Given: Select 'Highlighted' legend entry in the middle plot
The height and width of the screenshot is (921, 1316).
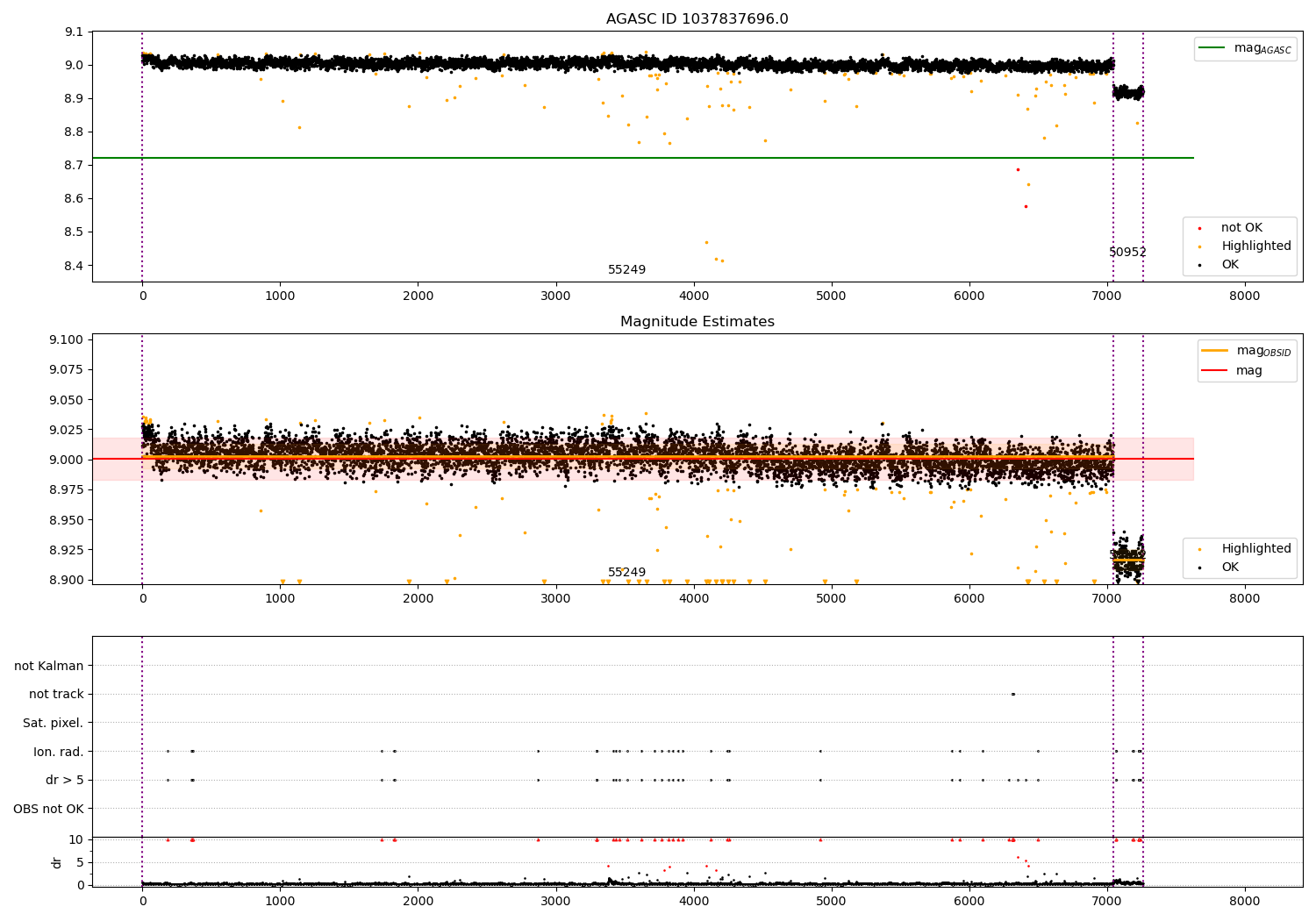Looking at the screenshot, I should pos(1256,549).
